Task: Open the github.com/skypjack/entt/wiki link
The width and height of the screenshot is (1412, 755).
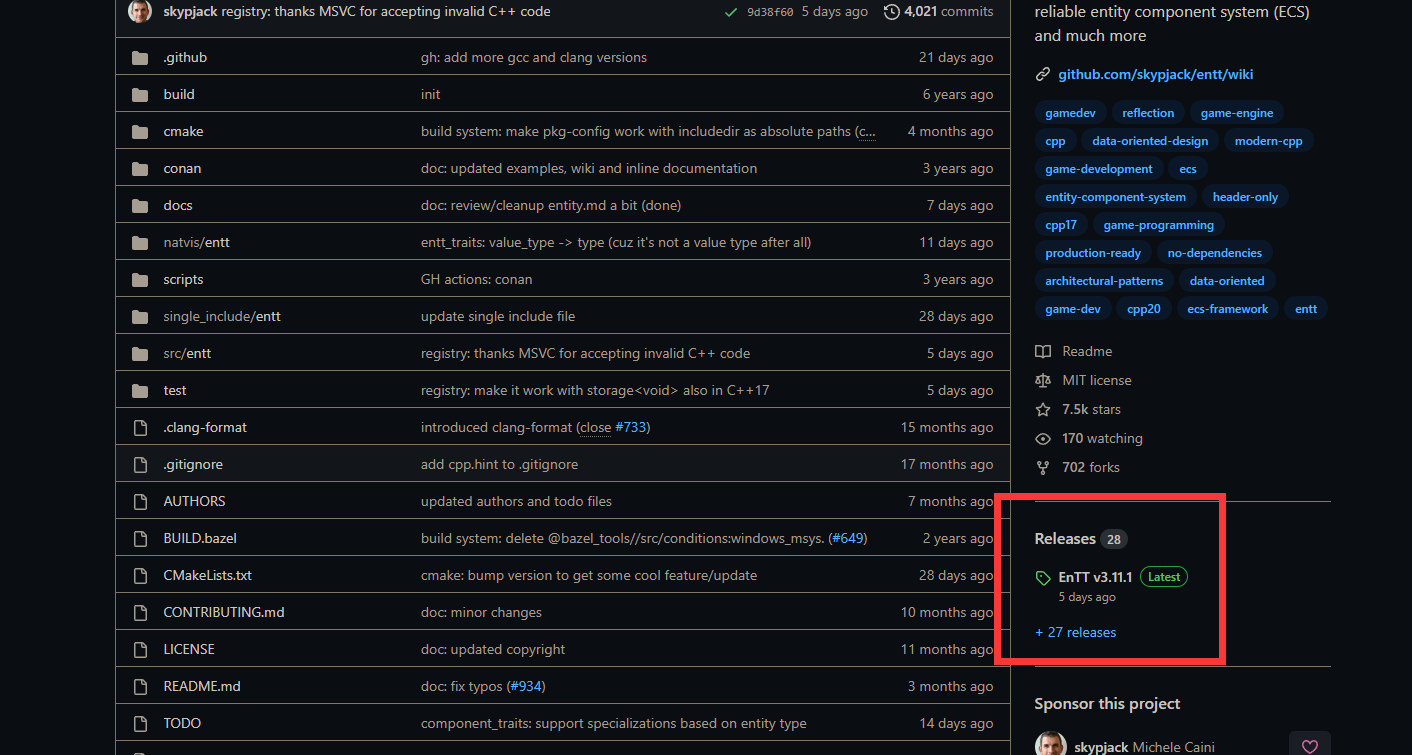Action: point(1155,74)
